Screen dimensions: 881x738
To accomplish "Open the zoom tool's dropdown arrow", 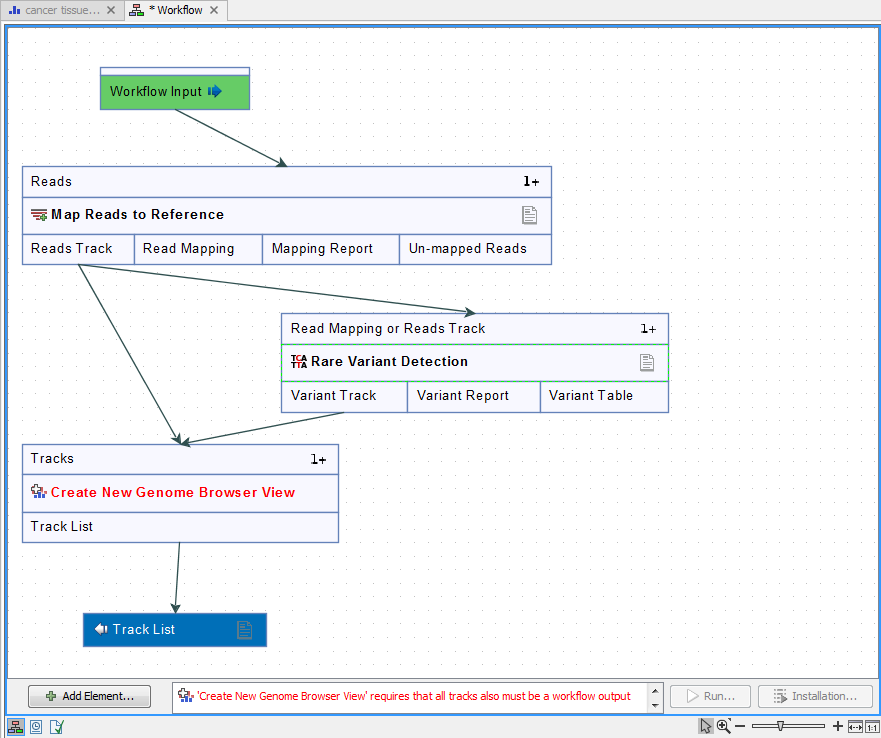I will point(731,719).
